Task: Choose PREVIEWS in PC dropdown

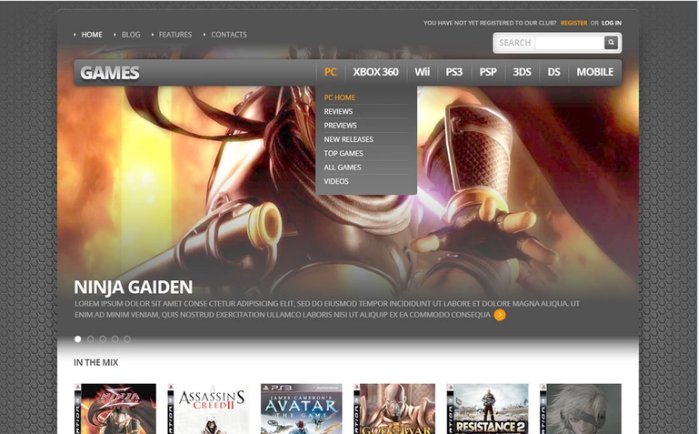Action: coord(340,126)
